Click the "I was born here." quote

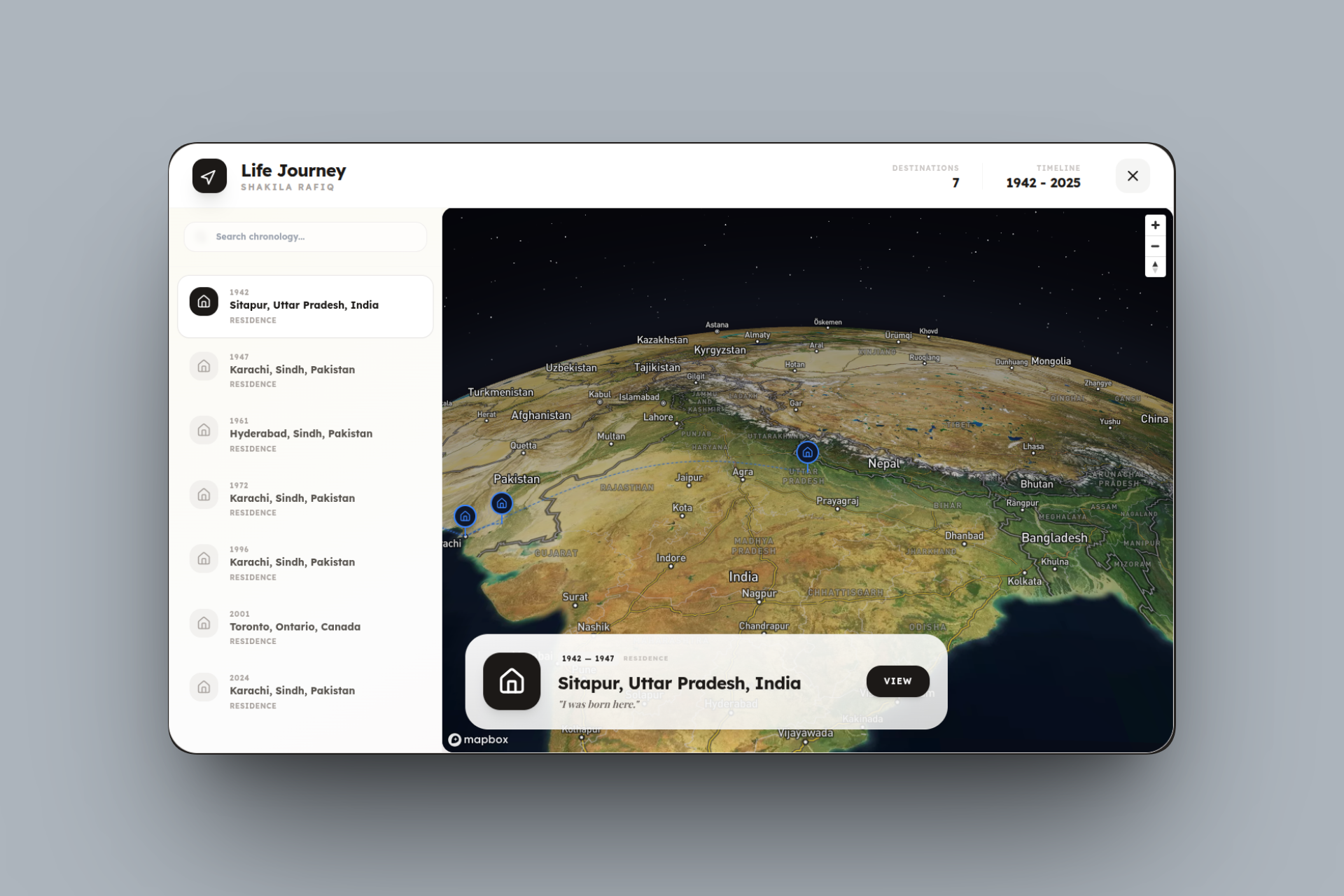598,704
